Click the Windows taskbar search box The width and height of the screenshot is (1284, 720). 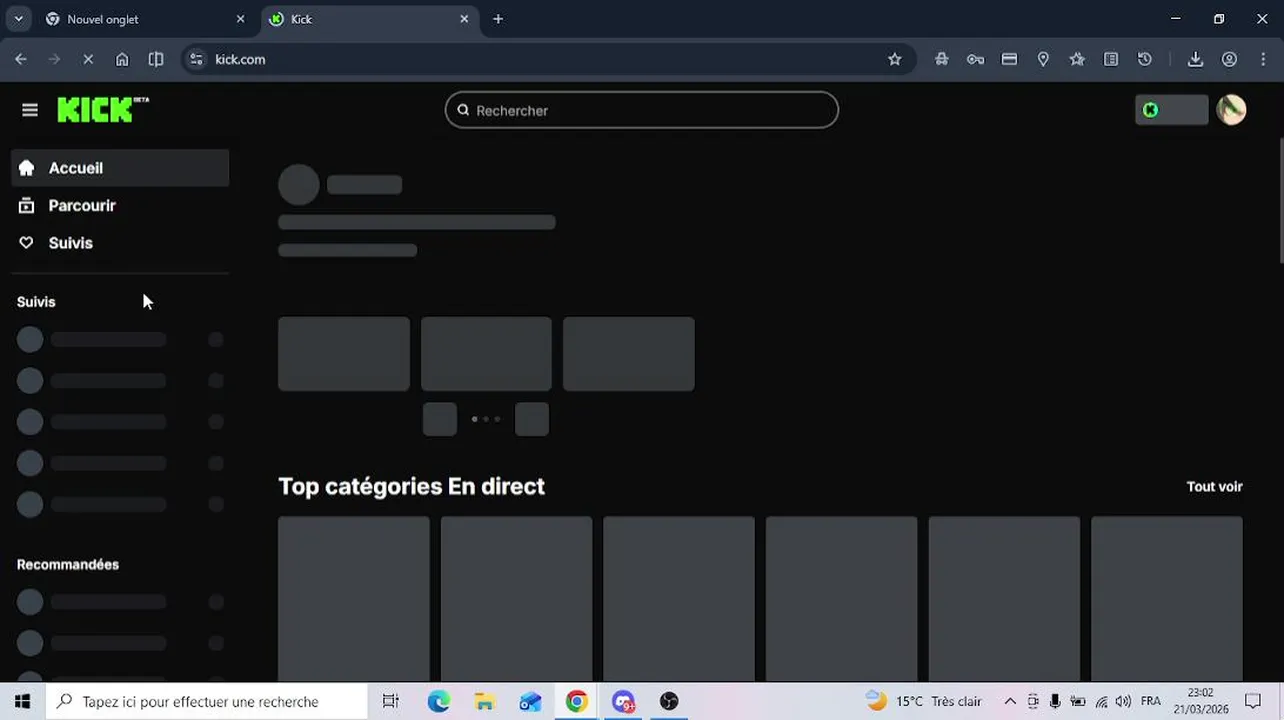207,701
